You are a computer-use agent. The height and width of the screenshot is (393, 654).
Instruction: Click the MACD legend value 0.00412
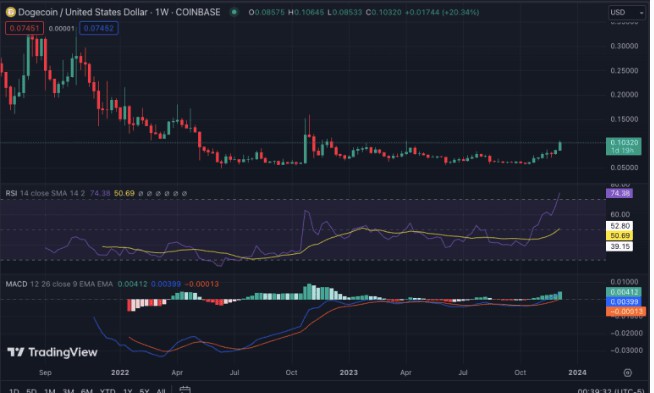coord(132,284)
